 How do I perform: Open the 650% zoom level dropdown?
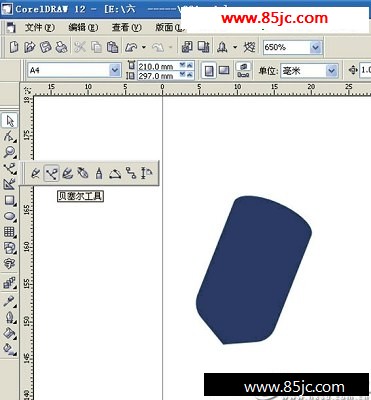(x=315, y=48)
